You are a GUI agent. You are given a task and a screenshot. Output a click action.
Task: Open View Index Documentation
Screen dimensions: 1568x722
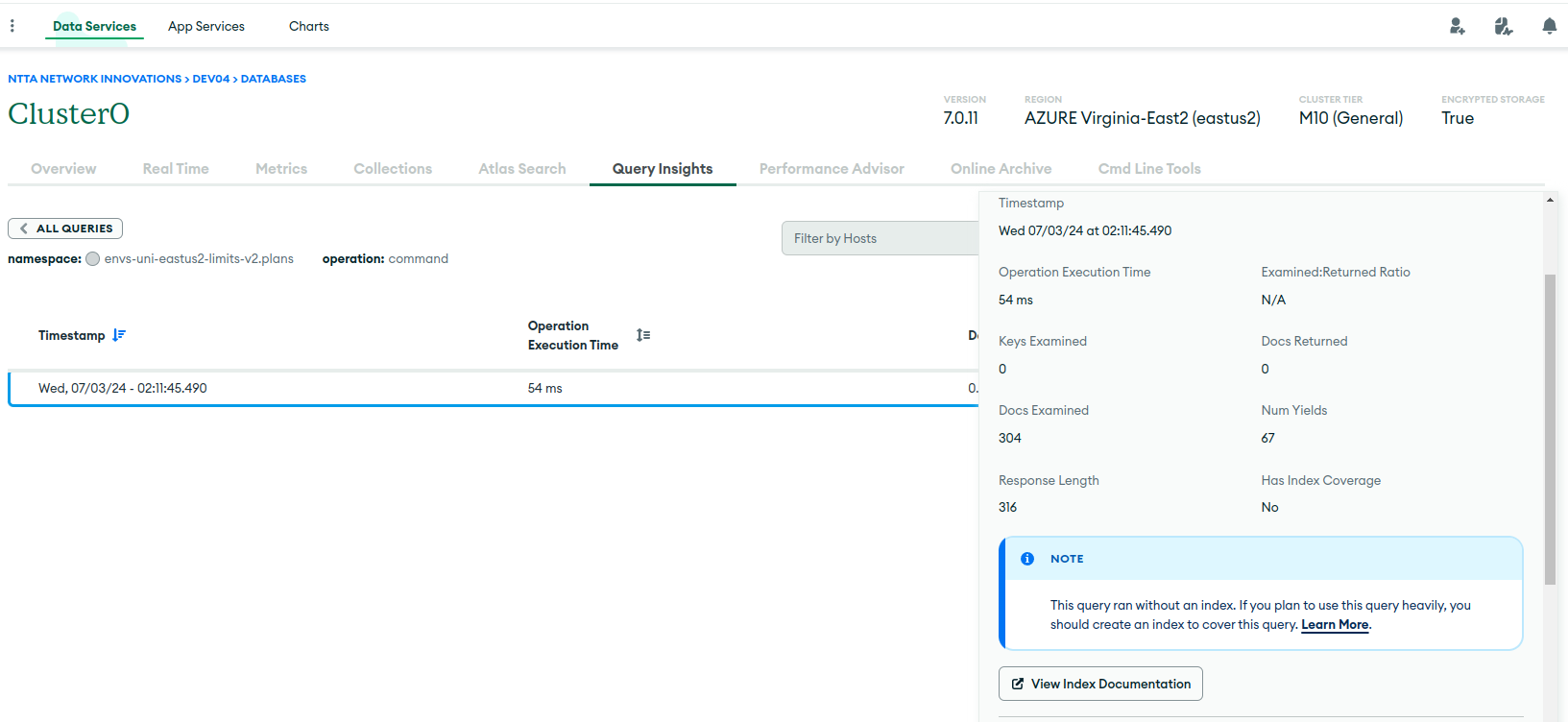click(x=1100, y=684)
